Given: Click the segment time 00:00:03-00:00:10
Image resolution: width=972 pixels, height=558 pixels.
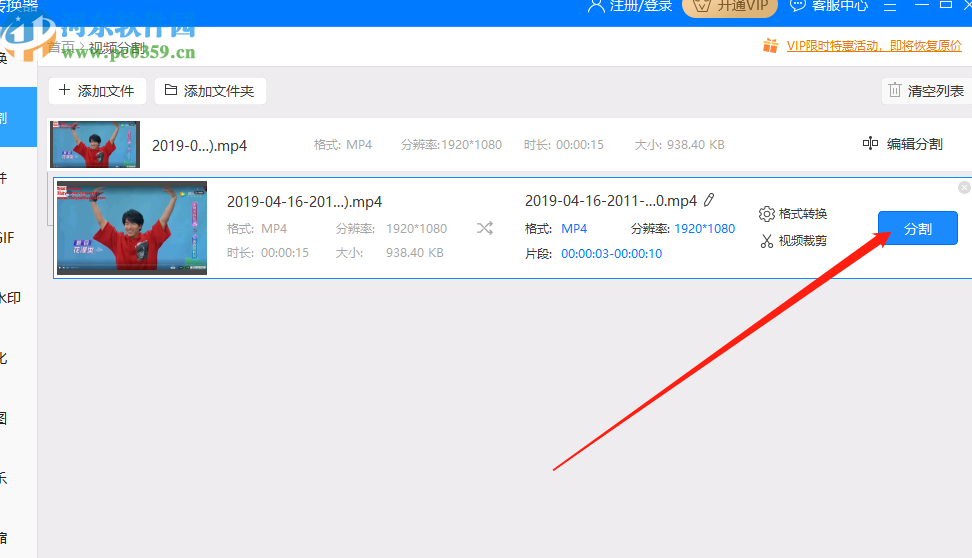Looking at the screenshot, I should (x=611, y=254).
